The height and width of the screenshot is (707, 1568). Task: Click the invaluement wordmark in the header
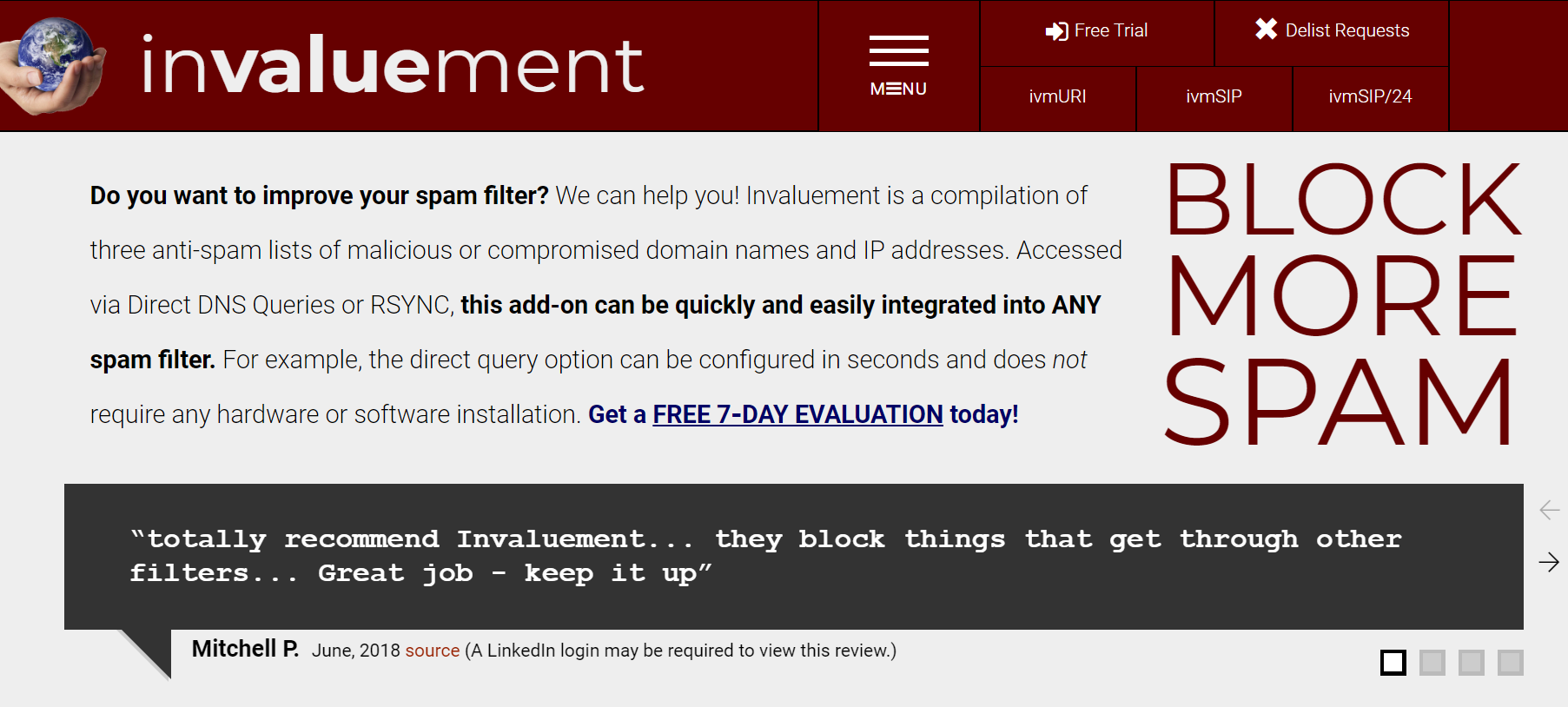click(x=392, y=66)
